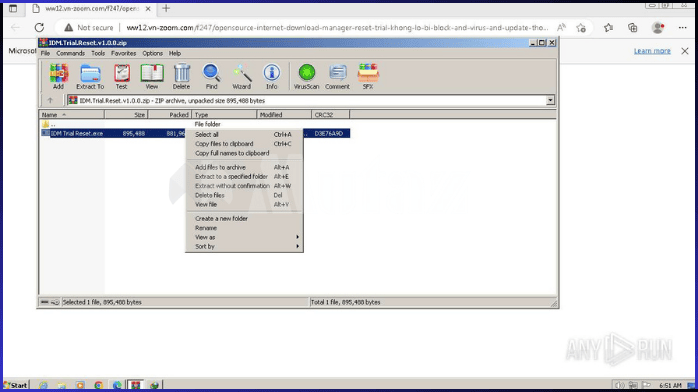Click the Edge address bar URL

337,28
